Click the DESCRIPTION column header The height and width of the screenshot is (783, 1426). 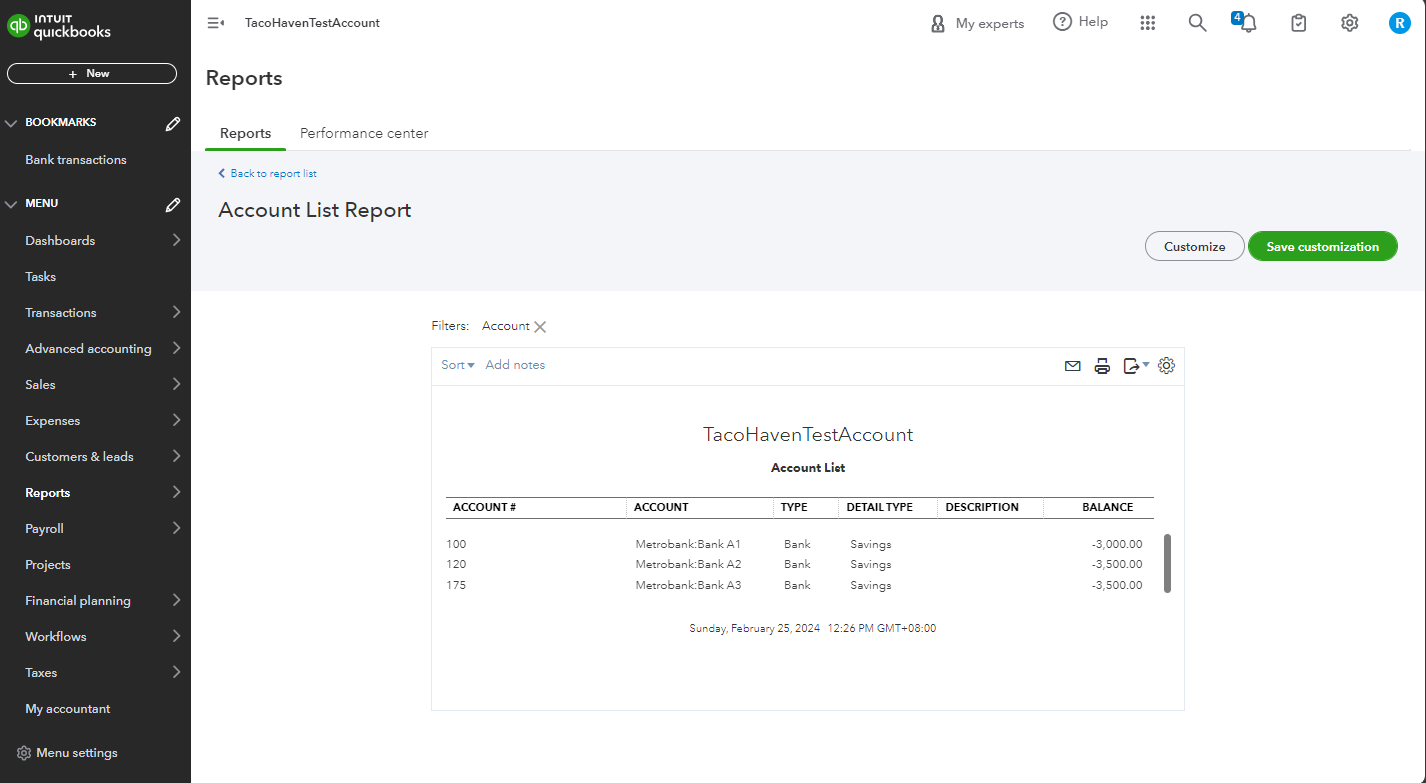click(982, 507)
